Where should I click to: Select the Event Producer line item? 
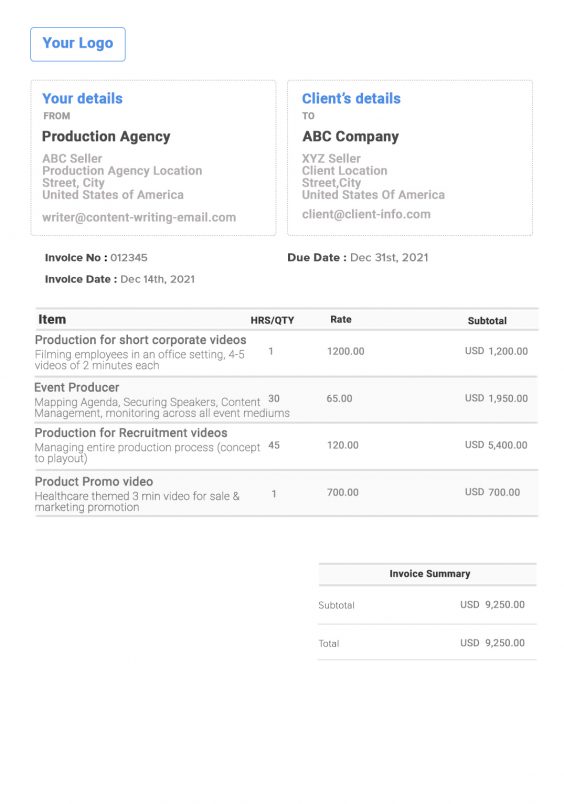pyautogui.click(x=287, y=400)
